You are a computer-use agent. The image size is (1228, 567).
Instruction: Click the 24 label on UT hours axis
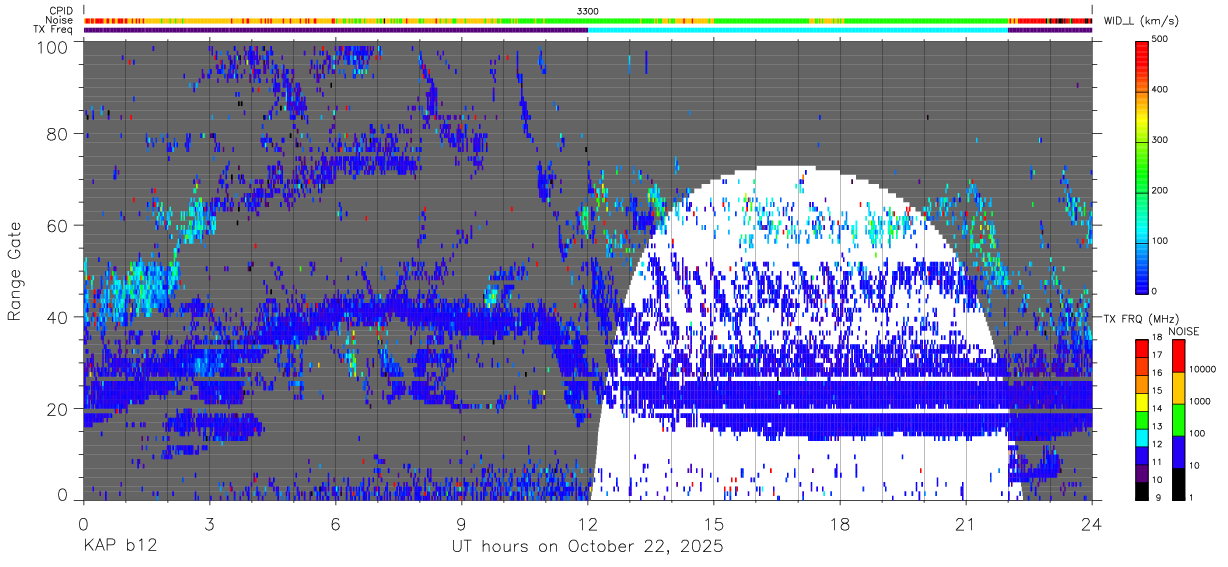tap(1091, 524)
